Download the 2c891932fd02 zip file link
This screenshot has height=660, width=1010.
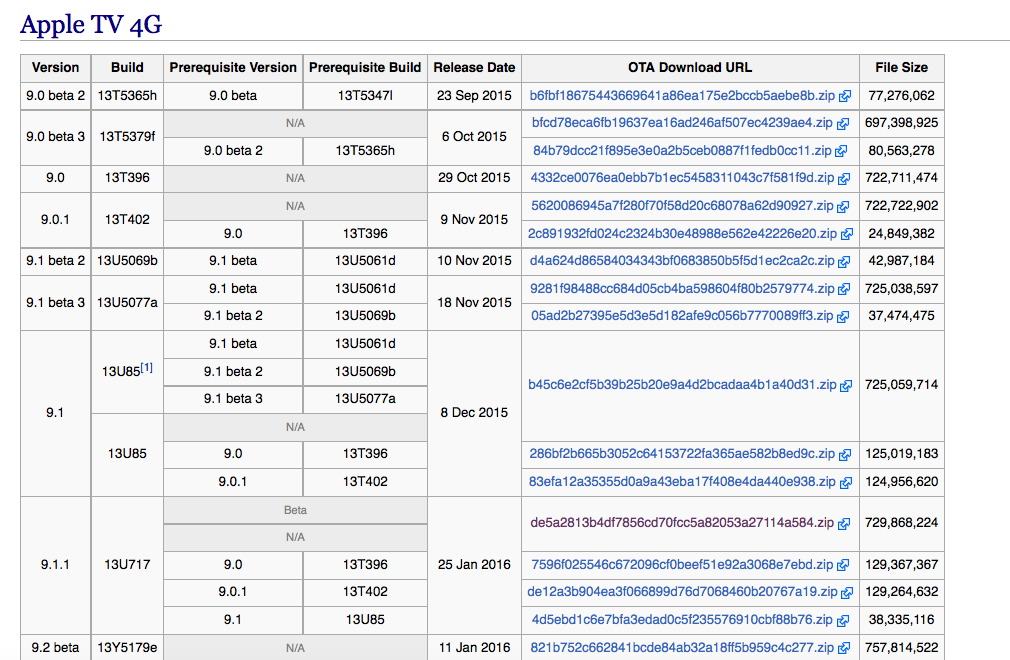click(682, 233)
